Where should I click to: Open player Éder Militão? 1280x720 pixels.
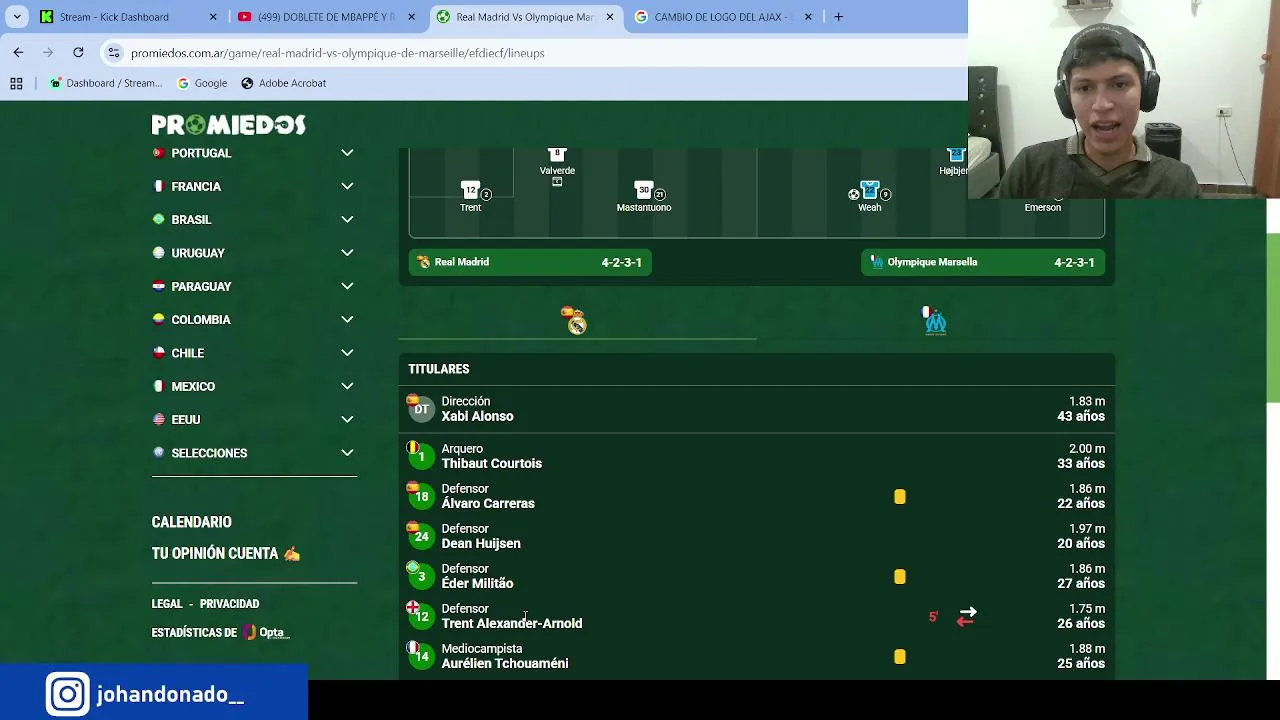click(756, 576)
